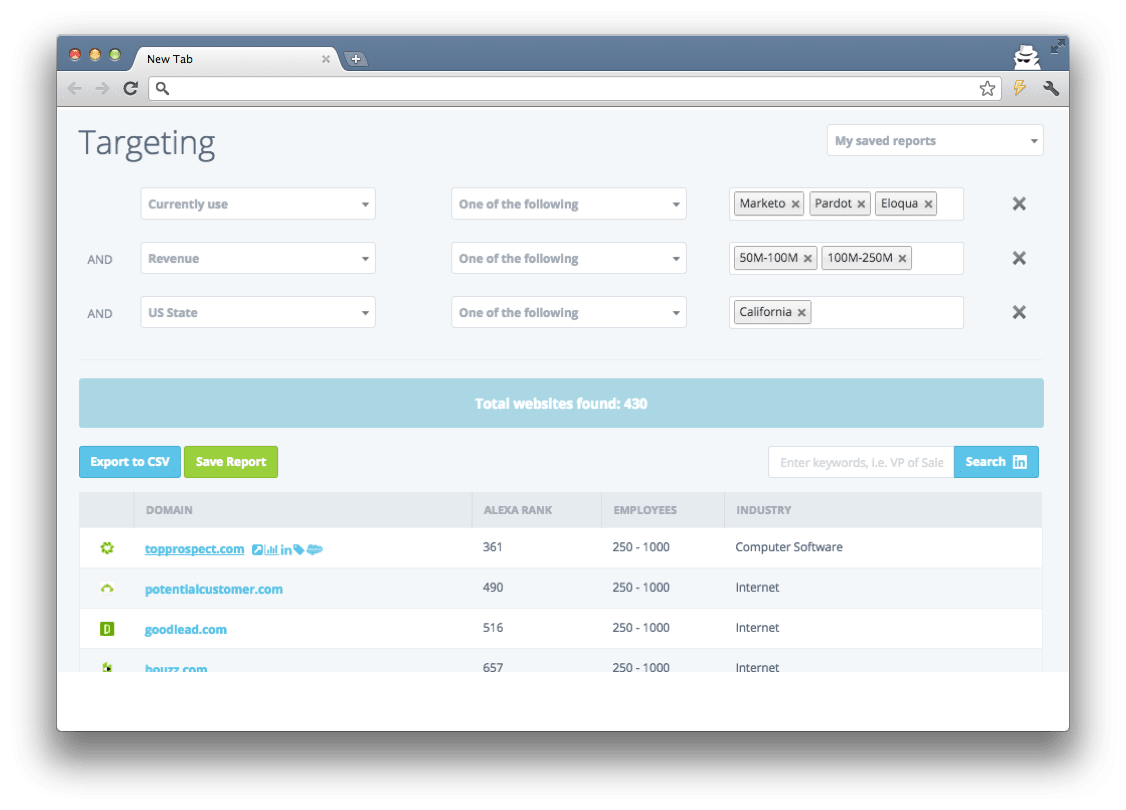1126x810 pixels.
Task: Sort by ALEXA RANK column header
Action: click(x=518, y=510)
